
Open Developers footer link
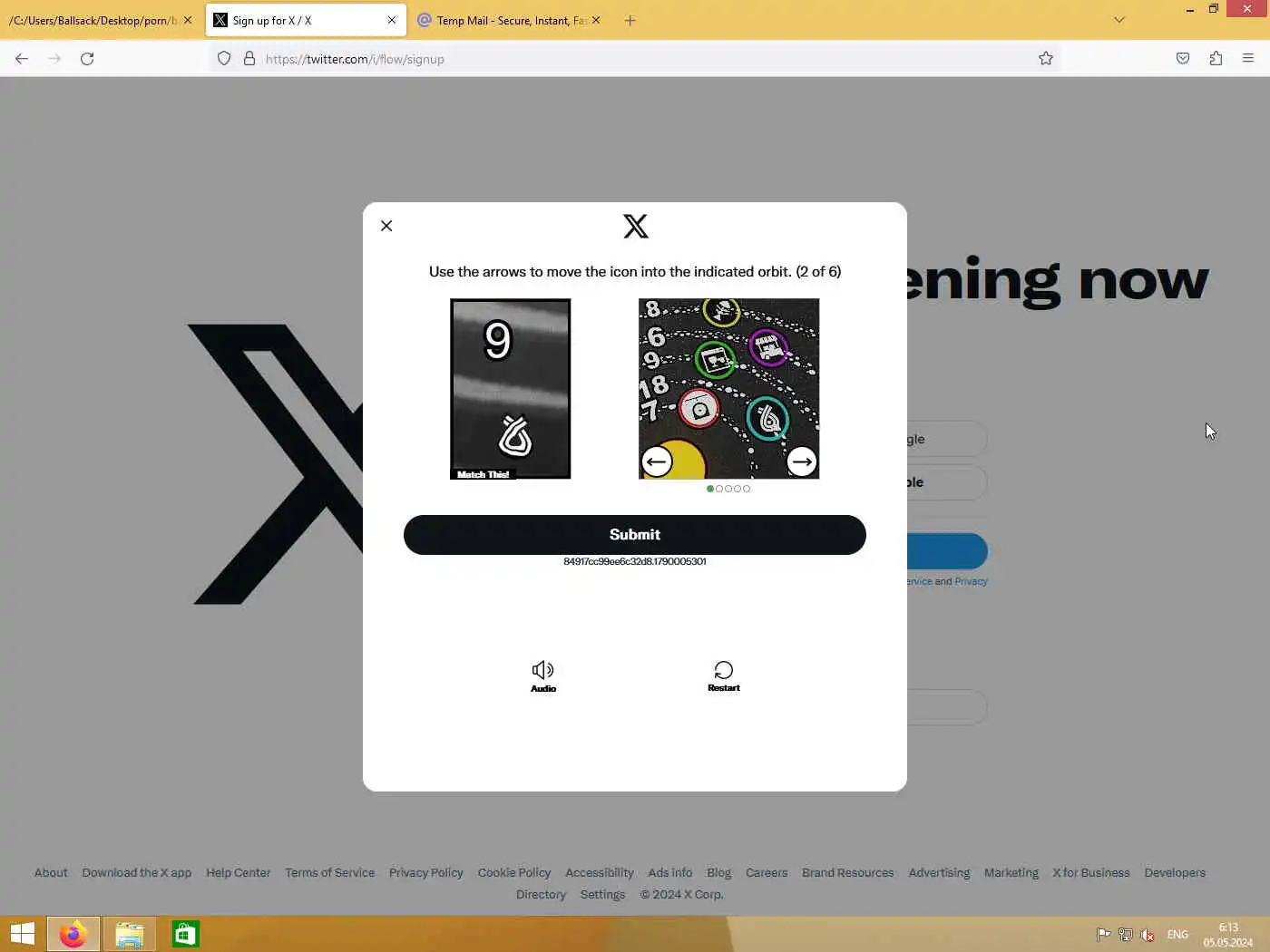click(x=1175, y=873)
